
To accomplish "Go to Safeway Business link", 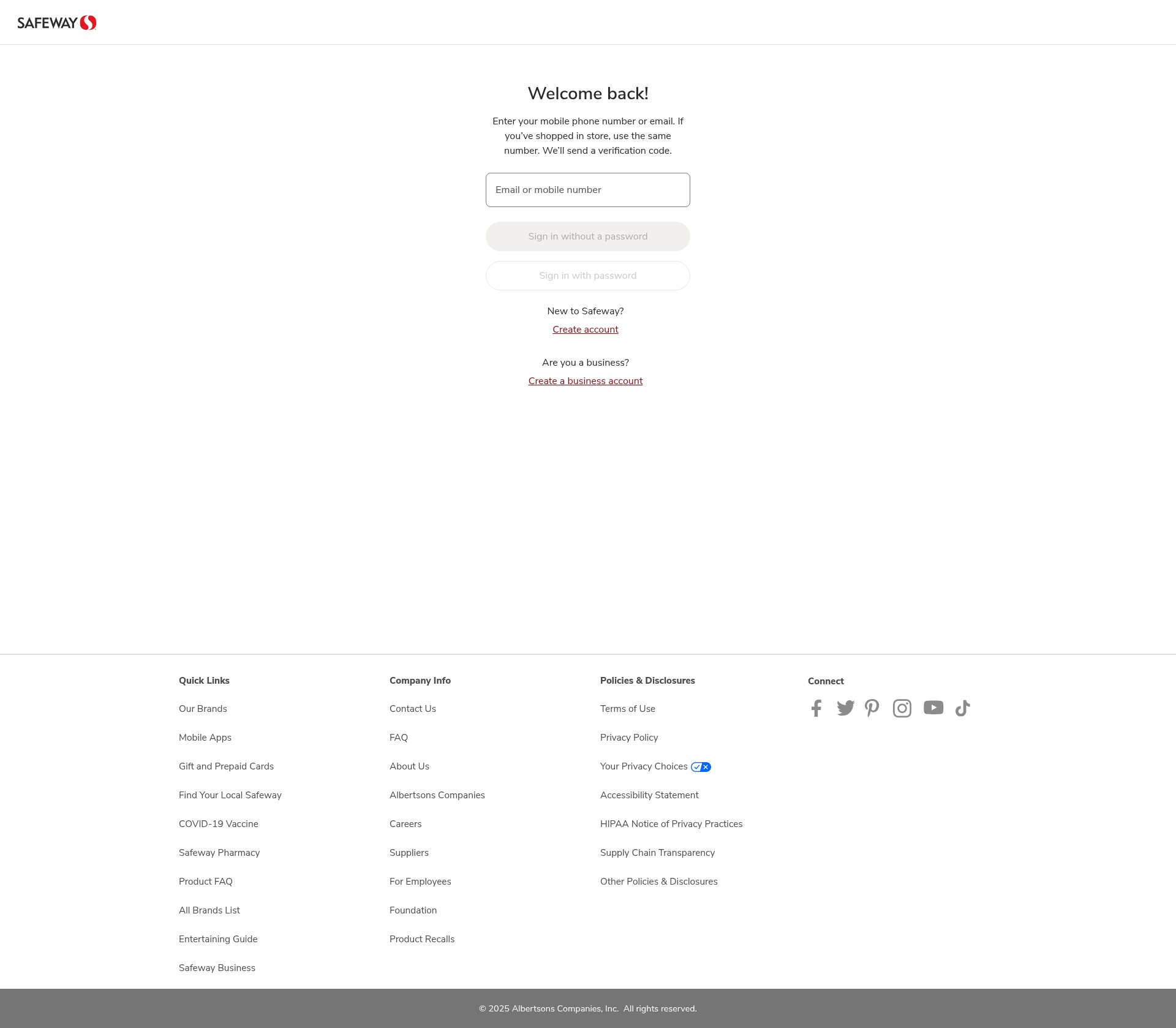I will pos(217,968).
